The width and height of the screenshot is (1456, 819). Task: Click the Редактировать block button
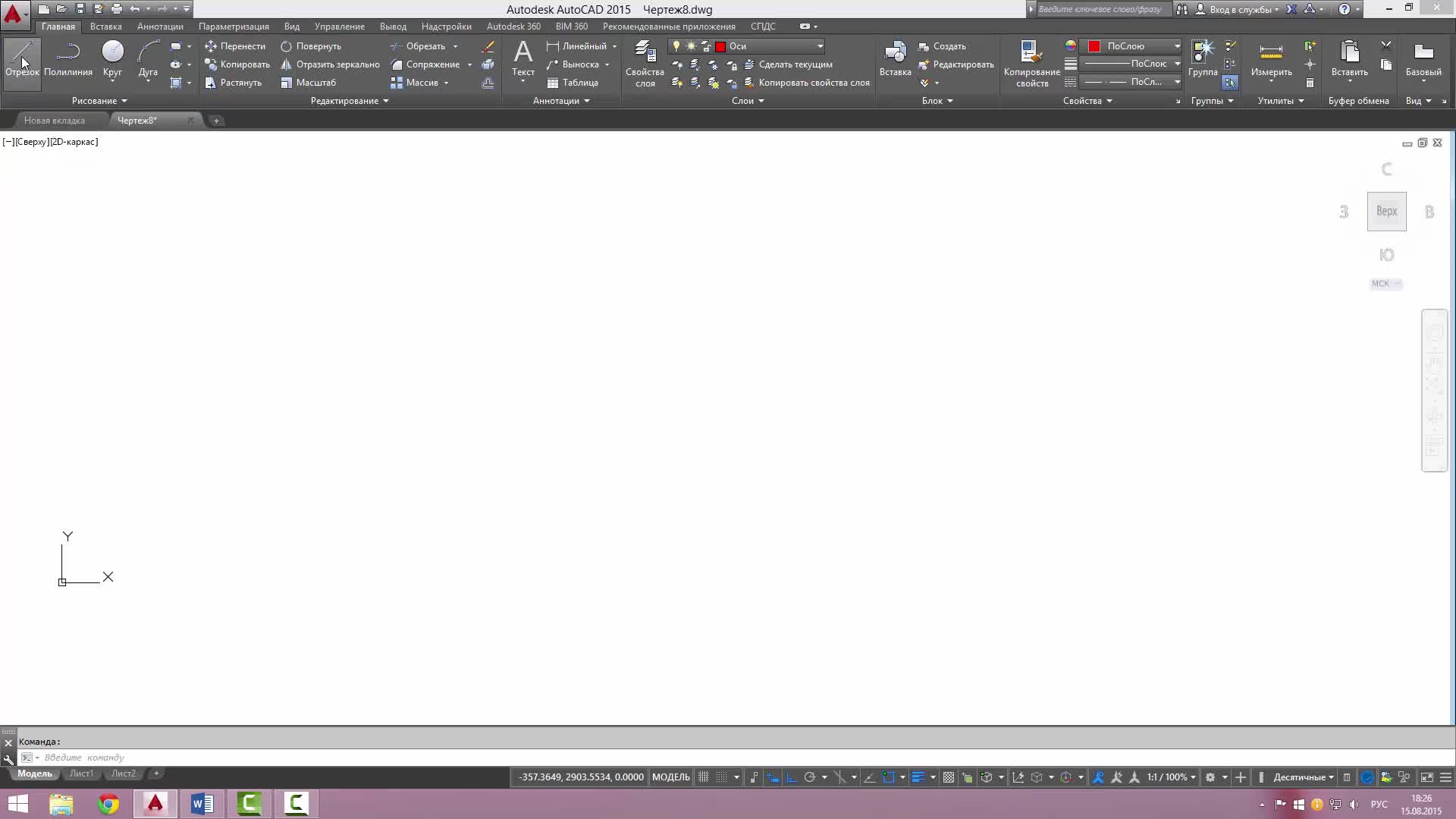[x=955, y=64]
